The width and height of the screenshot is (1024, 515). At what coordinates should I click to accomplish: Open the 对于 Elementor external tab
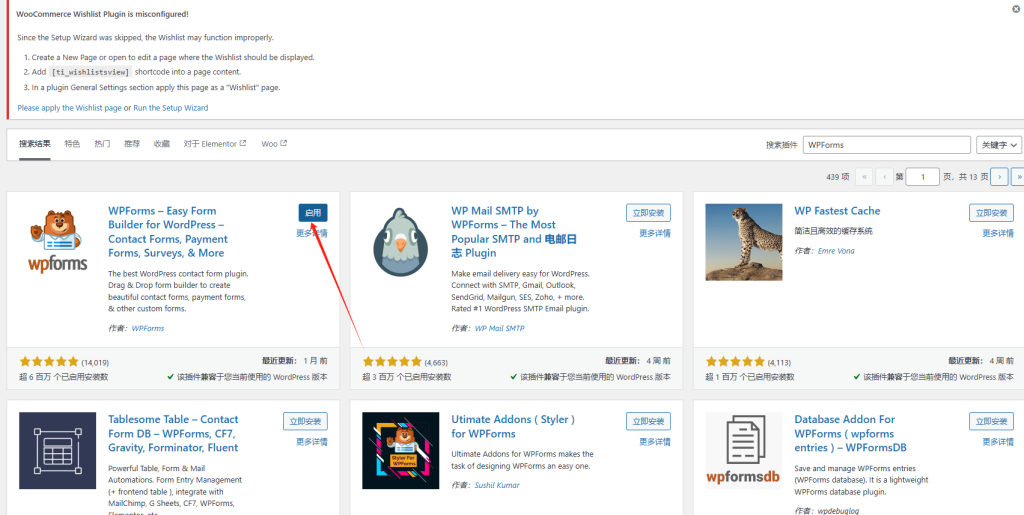[214, 144]
